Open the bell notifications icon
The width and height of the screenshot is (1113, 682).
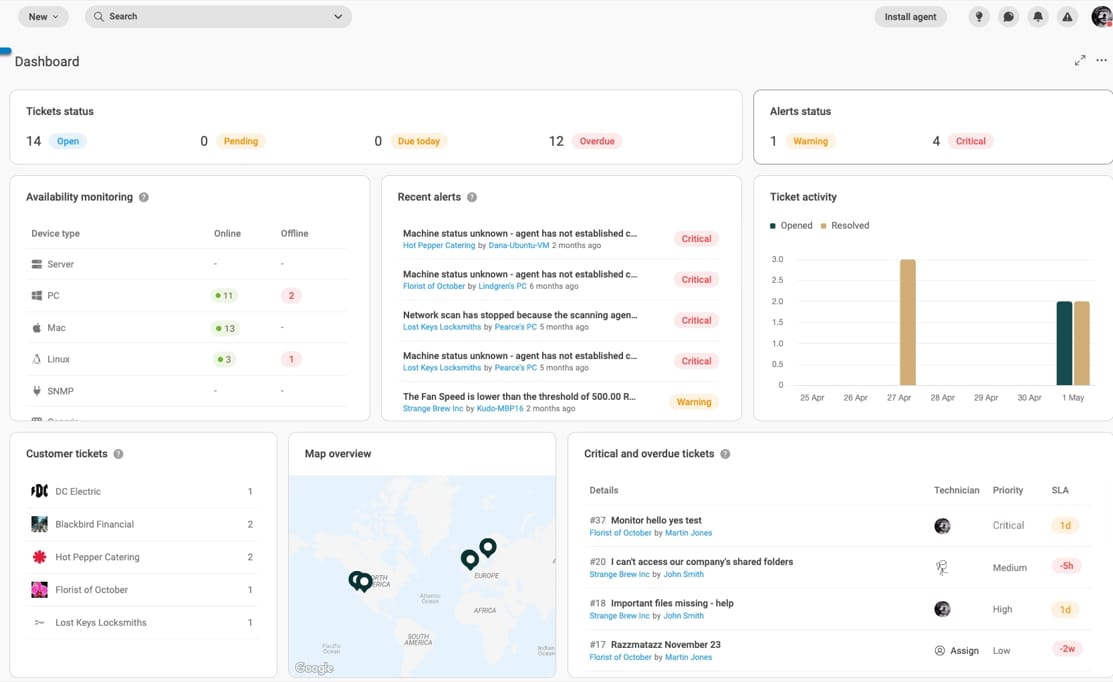1038,16
